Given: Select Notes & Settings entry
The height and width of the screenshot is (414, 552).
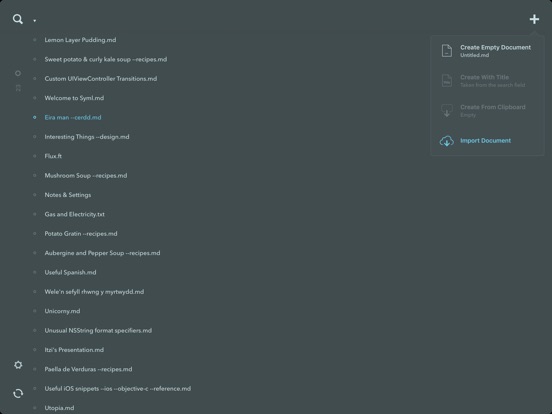Looking at the screenshot, I should pos(68,195).
